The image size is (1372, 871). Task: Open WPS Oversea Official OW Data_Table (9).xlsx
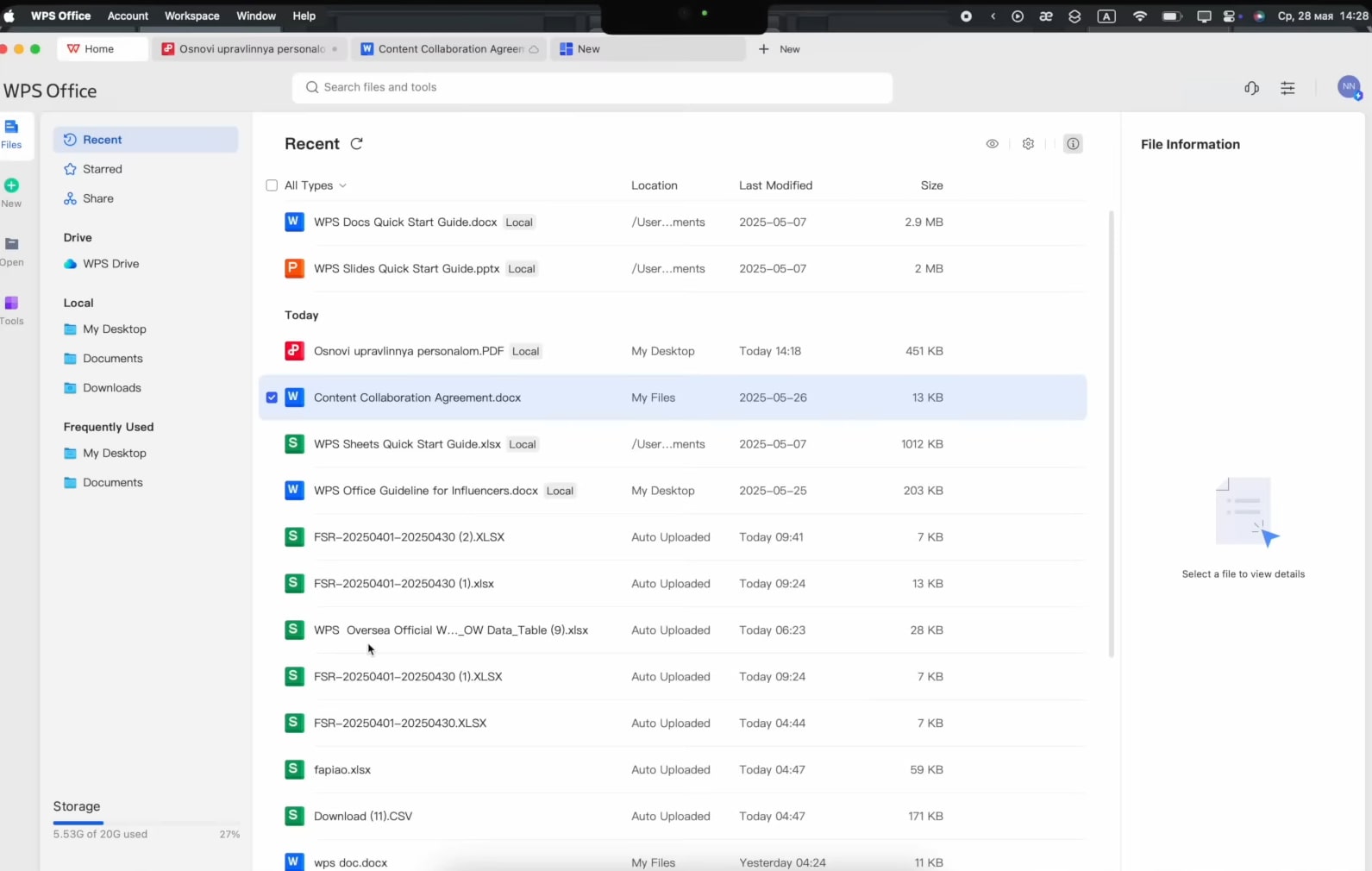click(673, 630)
